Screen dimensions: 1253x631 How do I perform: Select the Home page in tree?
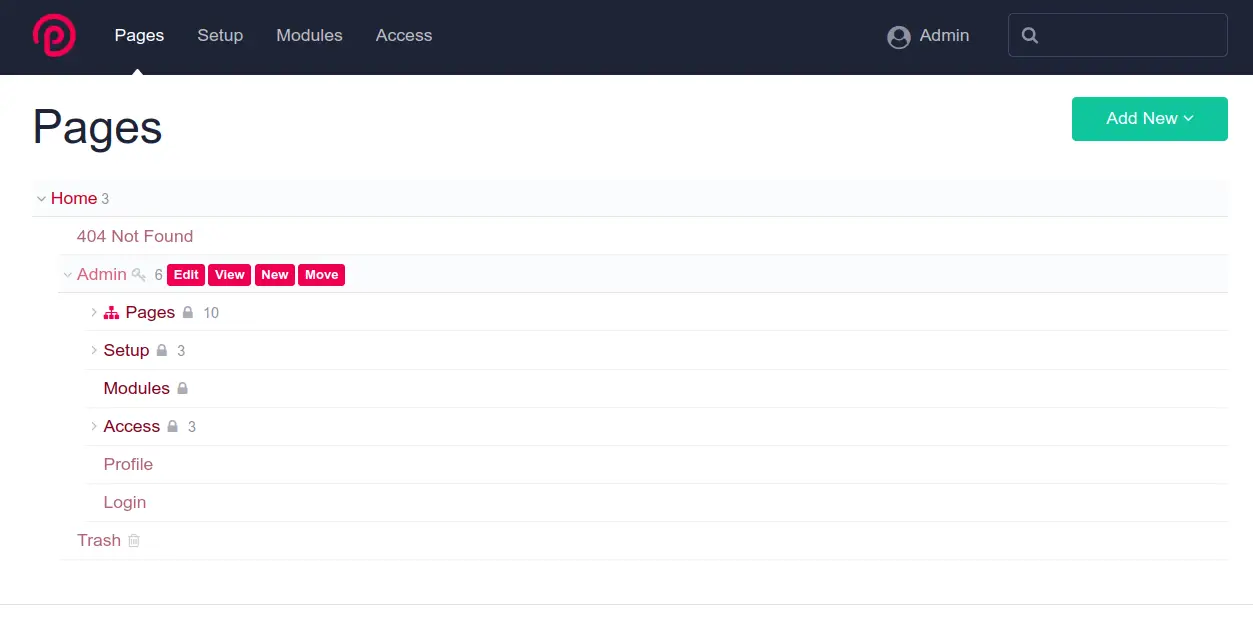point(74,198)
